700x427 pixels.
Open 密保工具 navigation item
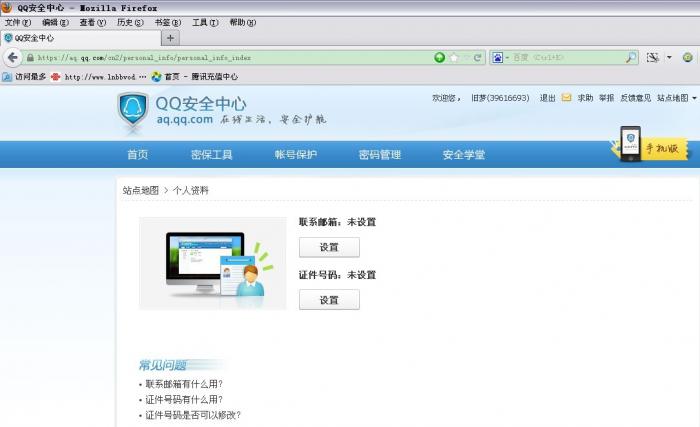tap(212, 155)
